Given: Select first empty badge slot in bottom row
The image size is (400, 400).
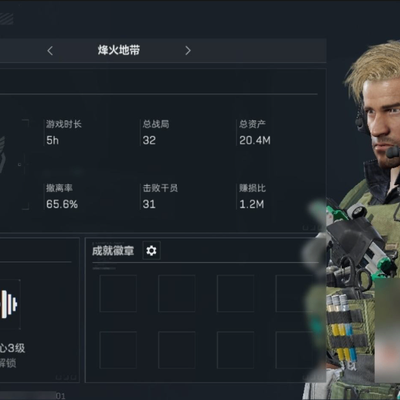Looking at the screenshot, I should [118, 350].
